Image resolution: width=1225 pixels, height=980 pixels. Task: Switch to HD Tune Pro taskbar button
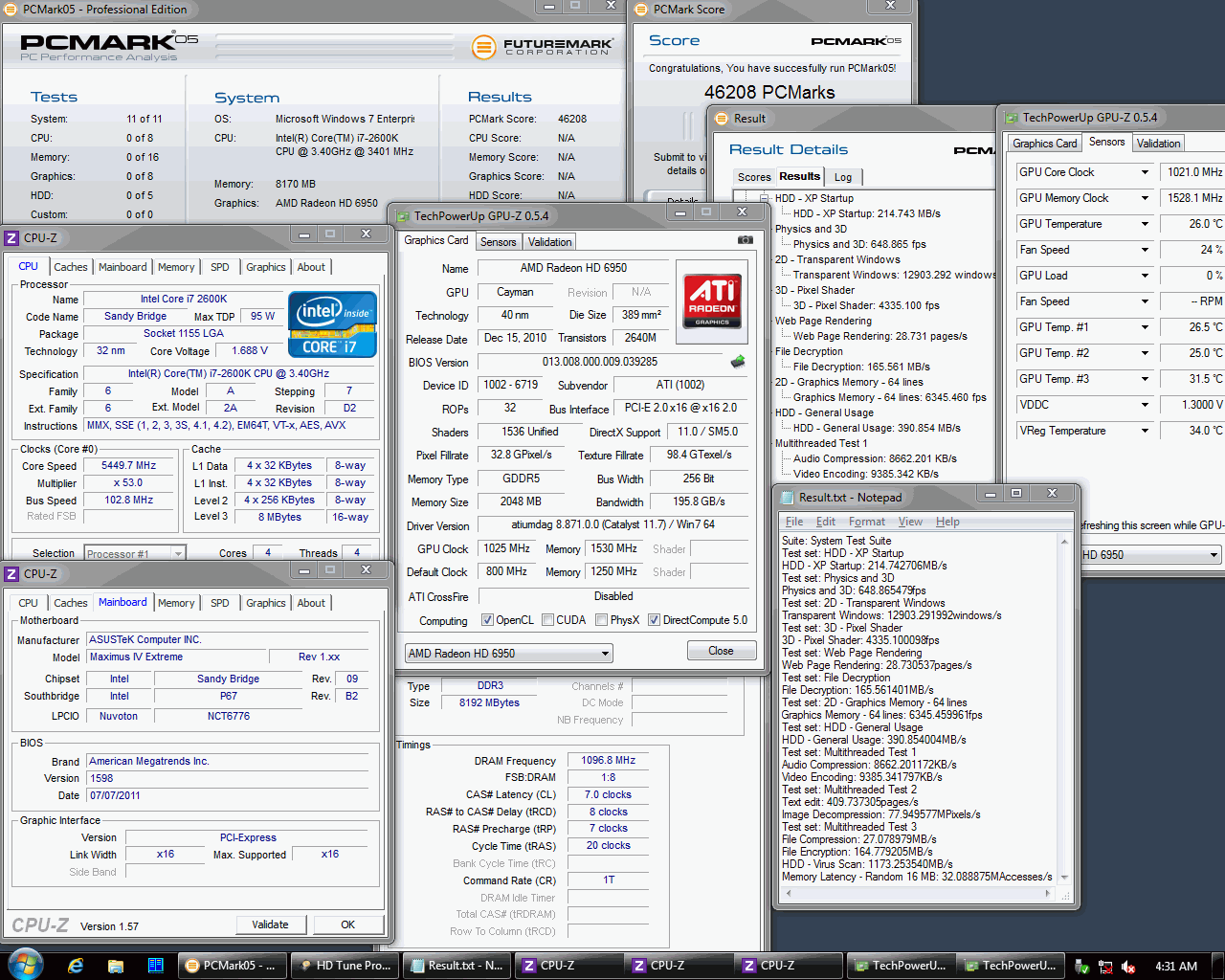(343, 966)
